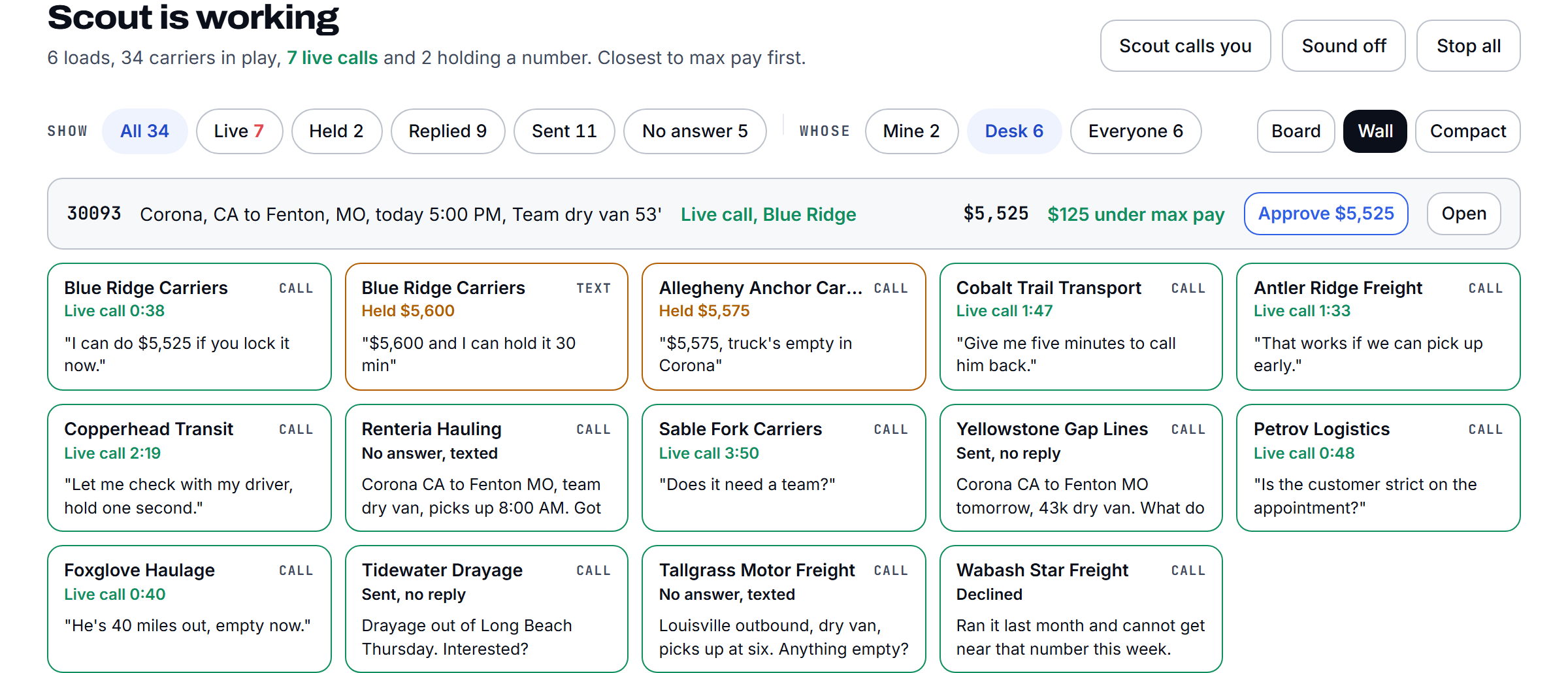Viewport: 1568px width, 673px height.
Task: Click the Stop all button
Action: pos(1468,46)
